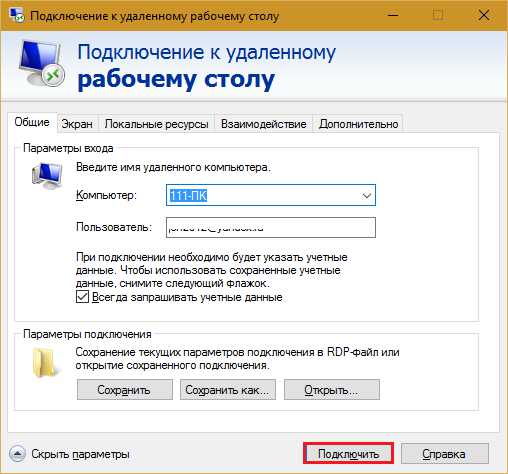Click the Сохранить как... button
The width and height of the screenshot is (508, 474).
(x=228, y=389)
